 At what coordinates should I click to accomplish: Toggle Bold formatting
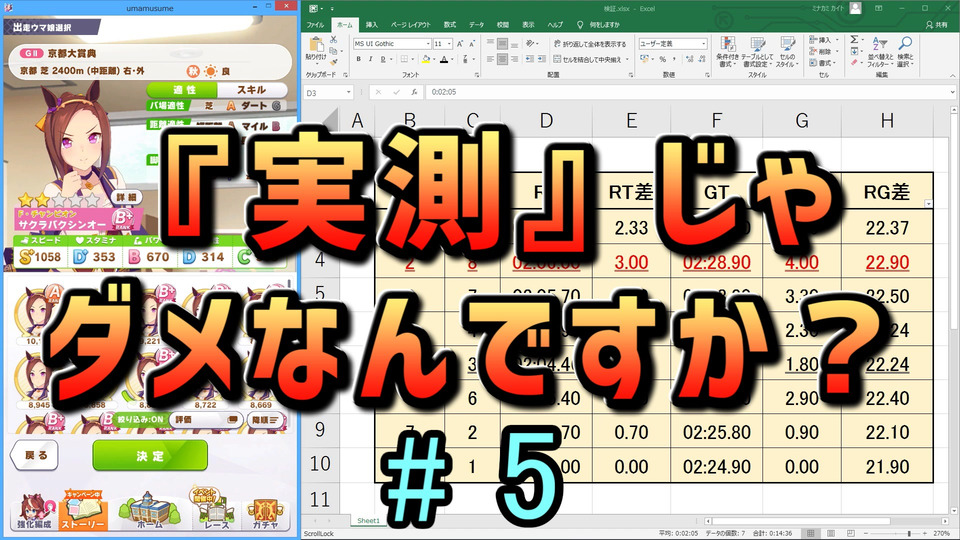coord(359,59)
